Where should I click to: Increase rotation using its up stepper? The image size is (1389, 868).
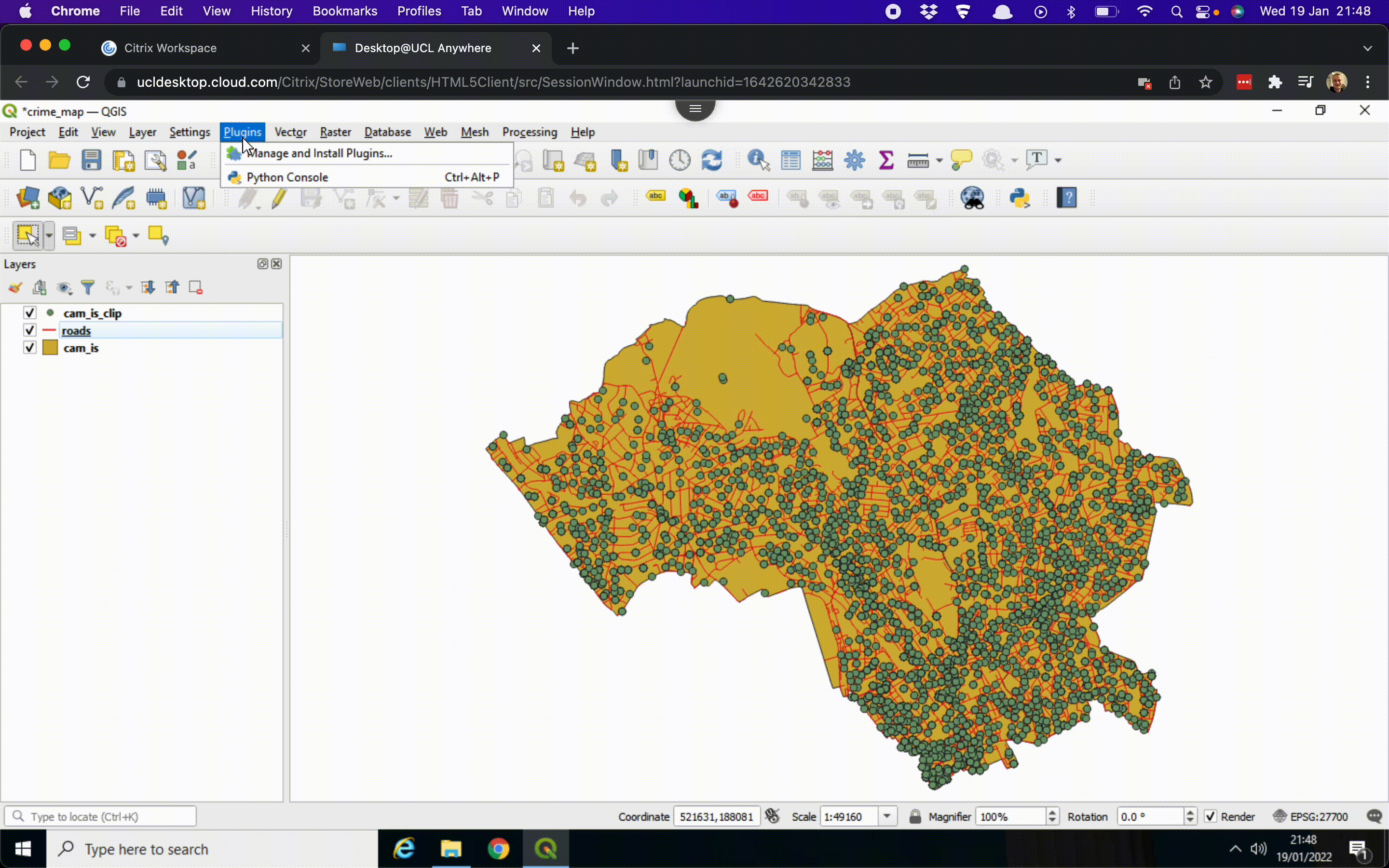[x=1190, y=812]
